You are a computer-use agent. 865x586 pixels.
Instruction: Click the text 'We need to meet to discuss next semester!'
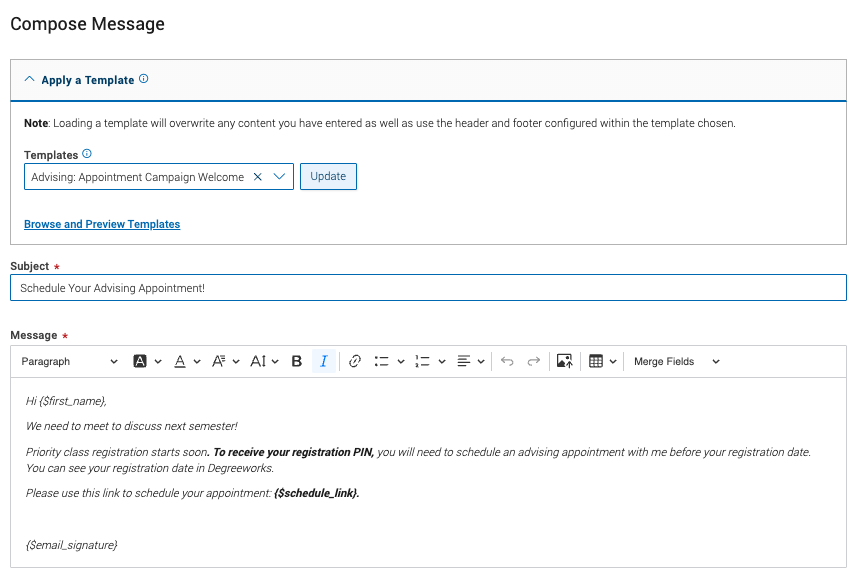(132, 426)
